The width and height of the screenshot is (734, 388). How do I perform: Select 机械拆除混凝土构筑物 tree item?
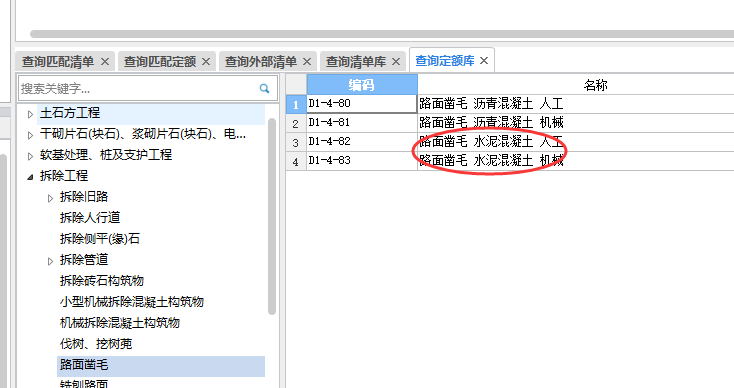(x=120, y=323)
